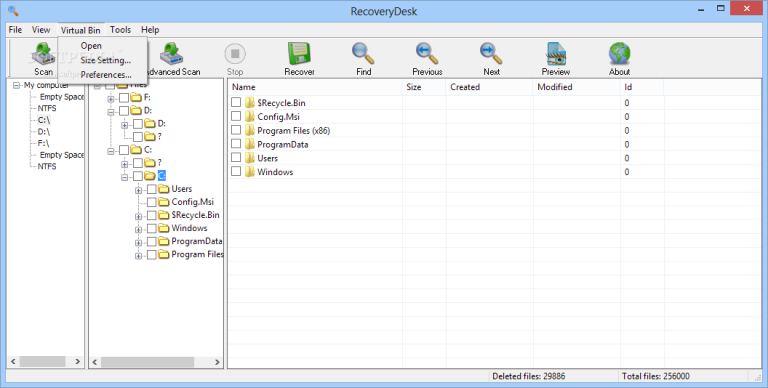Open the View menu

point(41,30)
